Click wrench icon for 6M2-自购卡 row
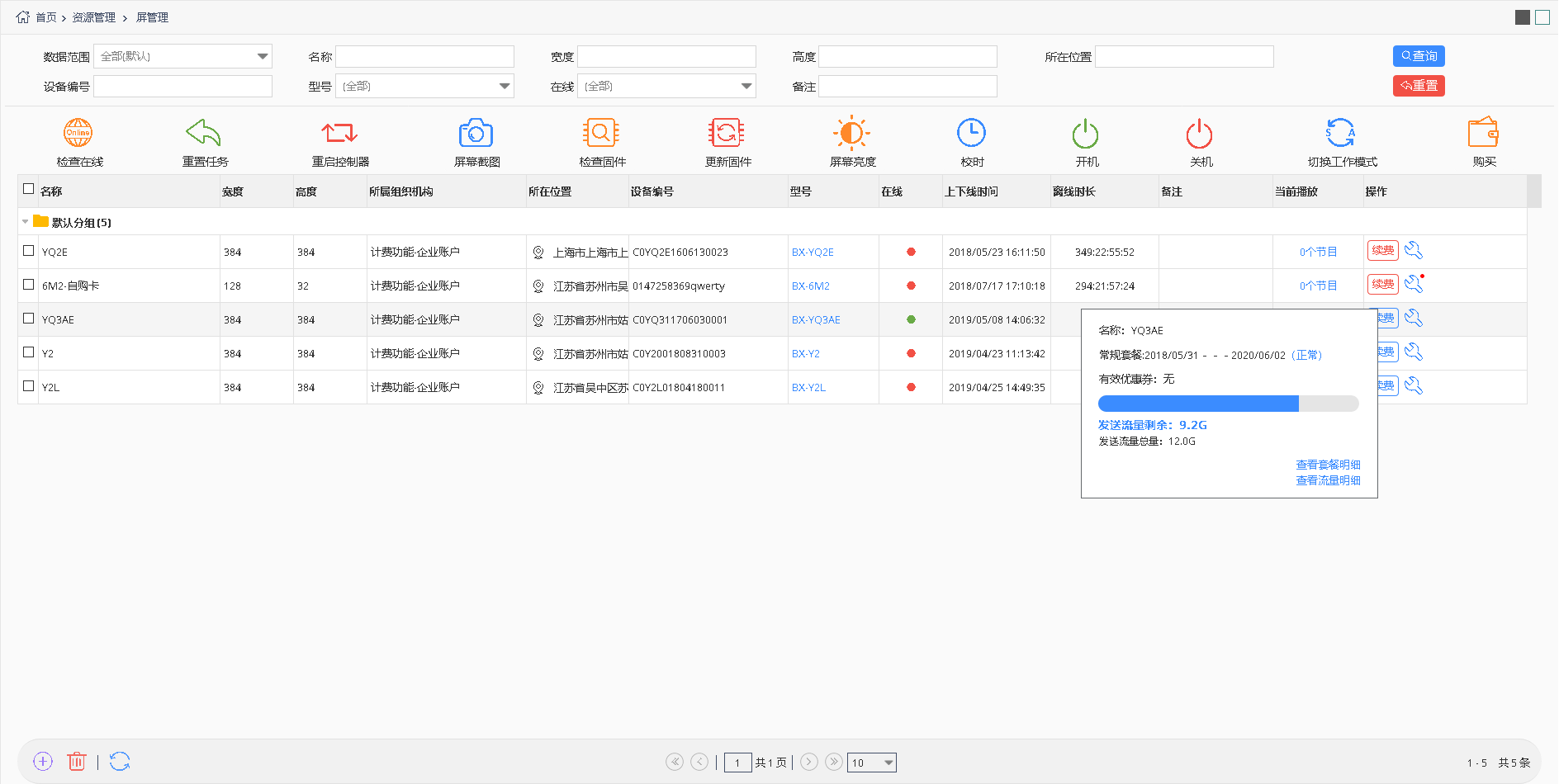Image resolution: width=1559 pixels, height=784 pixels. (1413, 284)
